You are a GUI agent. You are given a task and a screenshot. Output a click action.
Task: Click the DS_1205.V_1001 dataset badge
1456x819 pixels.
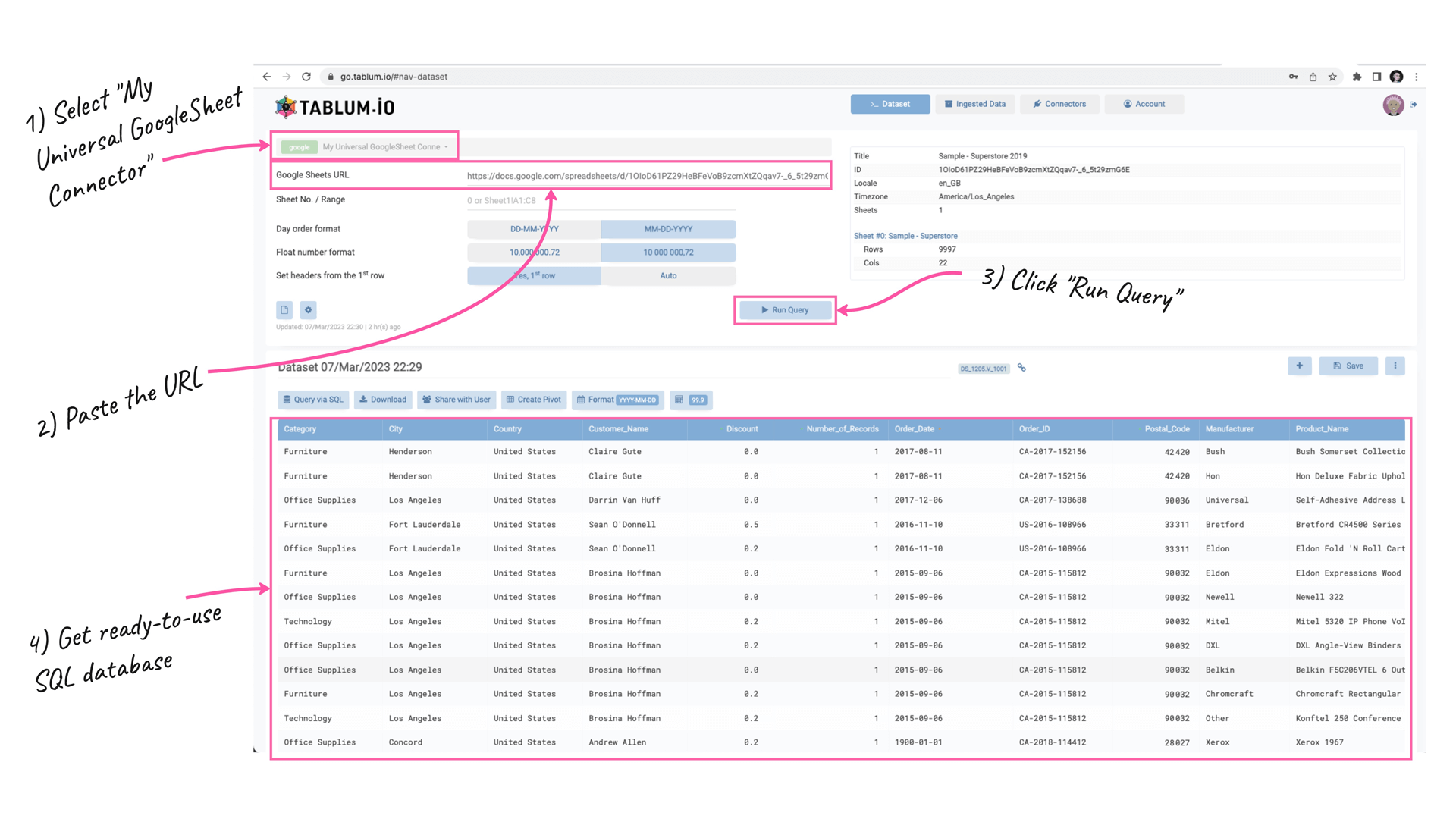pos(984,369)
